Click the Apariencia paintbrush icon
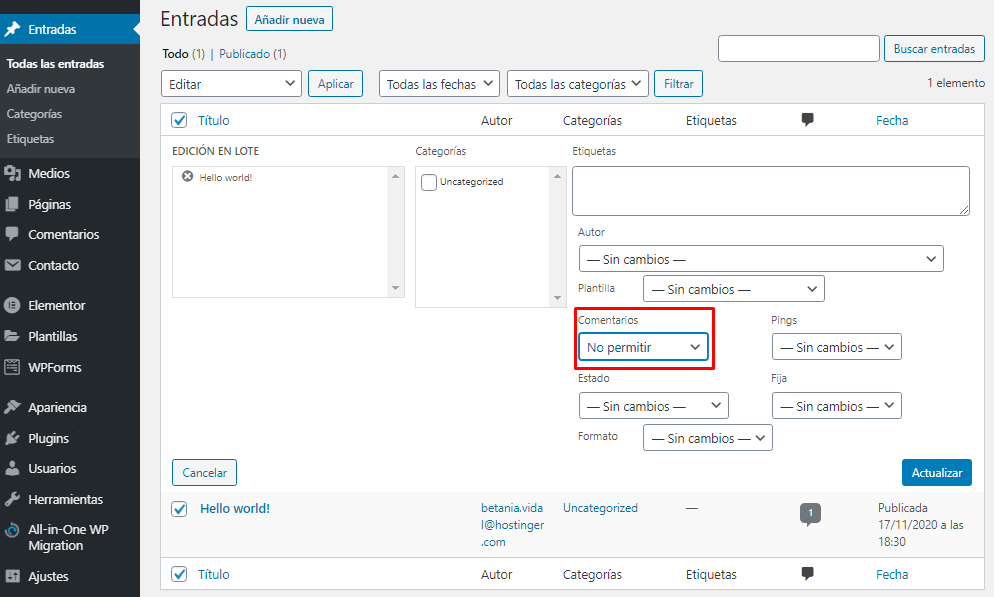This screenshot has width=994, height=597. pyautogui.click(x=12, y=407)
